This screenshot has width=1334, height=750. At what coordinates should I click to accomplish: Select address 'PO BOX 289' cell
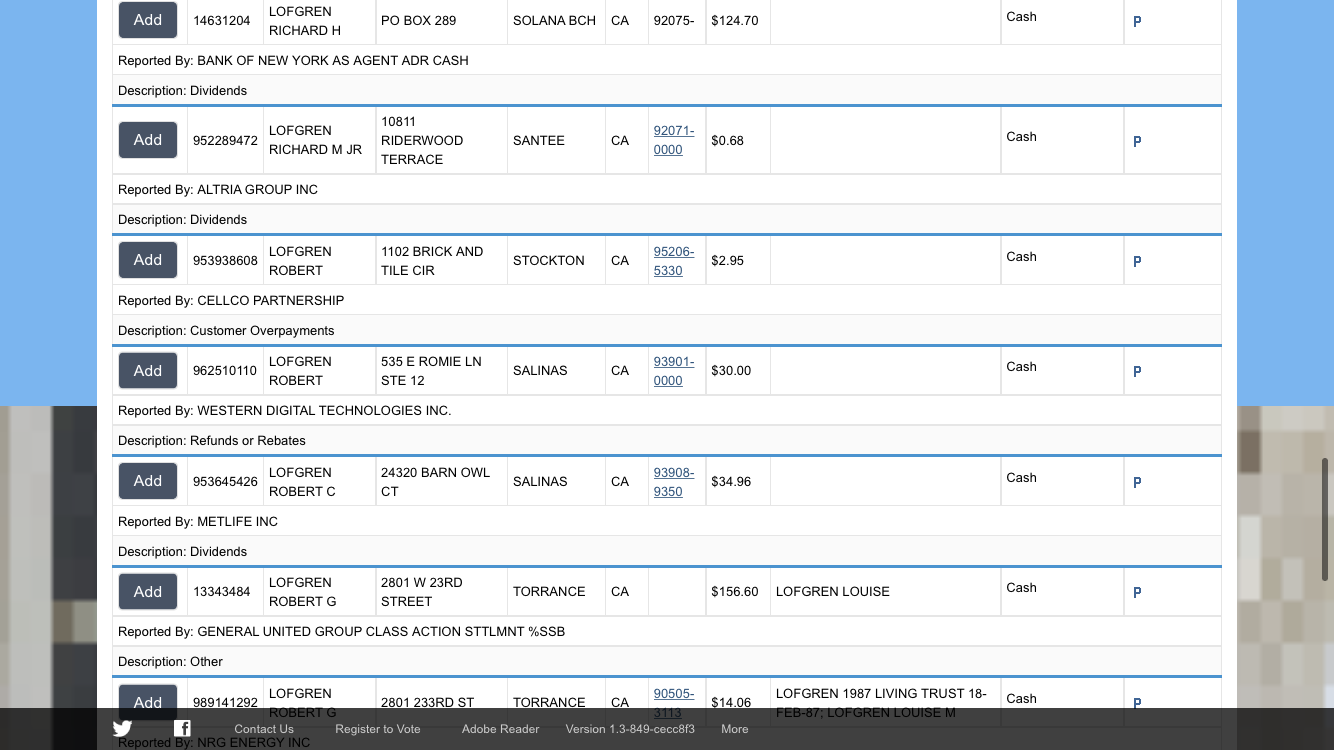coord(441,20)
